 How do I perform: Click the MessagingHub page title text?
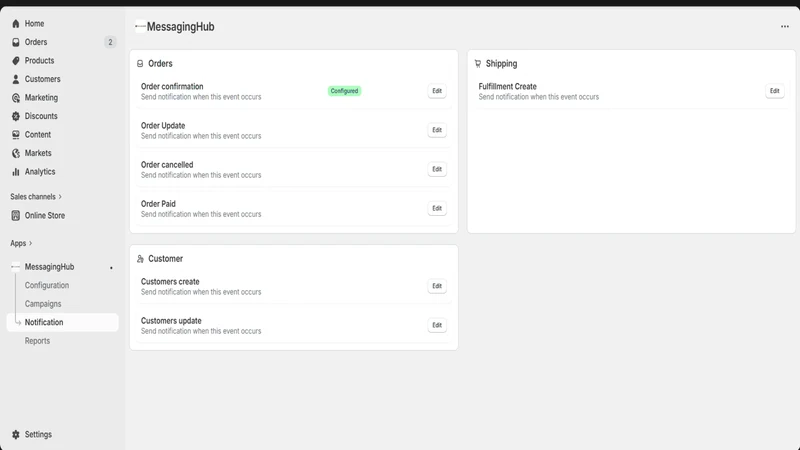coord(181,27)
